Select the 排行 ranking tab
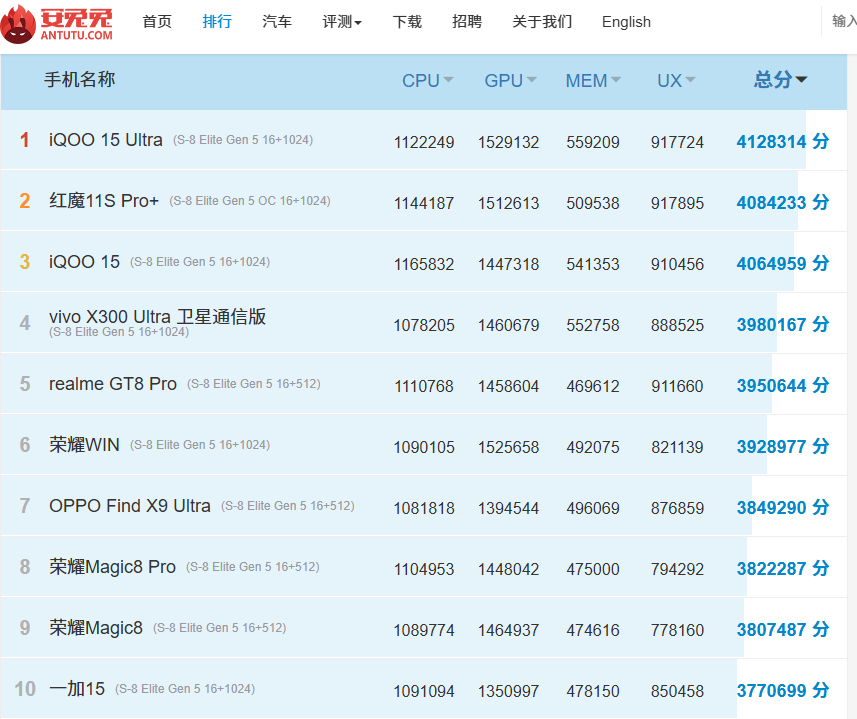This screenshot has height=719, width=857. coord(217,21)
